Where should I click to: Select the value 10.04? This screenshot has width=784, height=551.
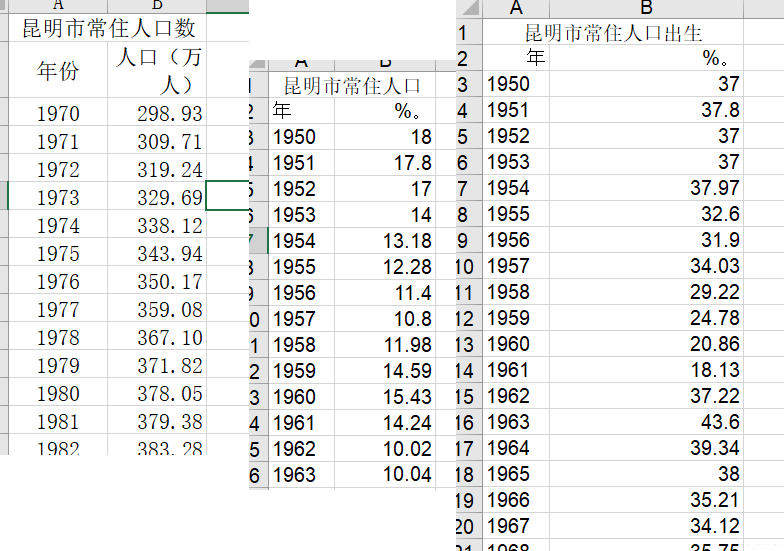click(384, 474)
